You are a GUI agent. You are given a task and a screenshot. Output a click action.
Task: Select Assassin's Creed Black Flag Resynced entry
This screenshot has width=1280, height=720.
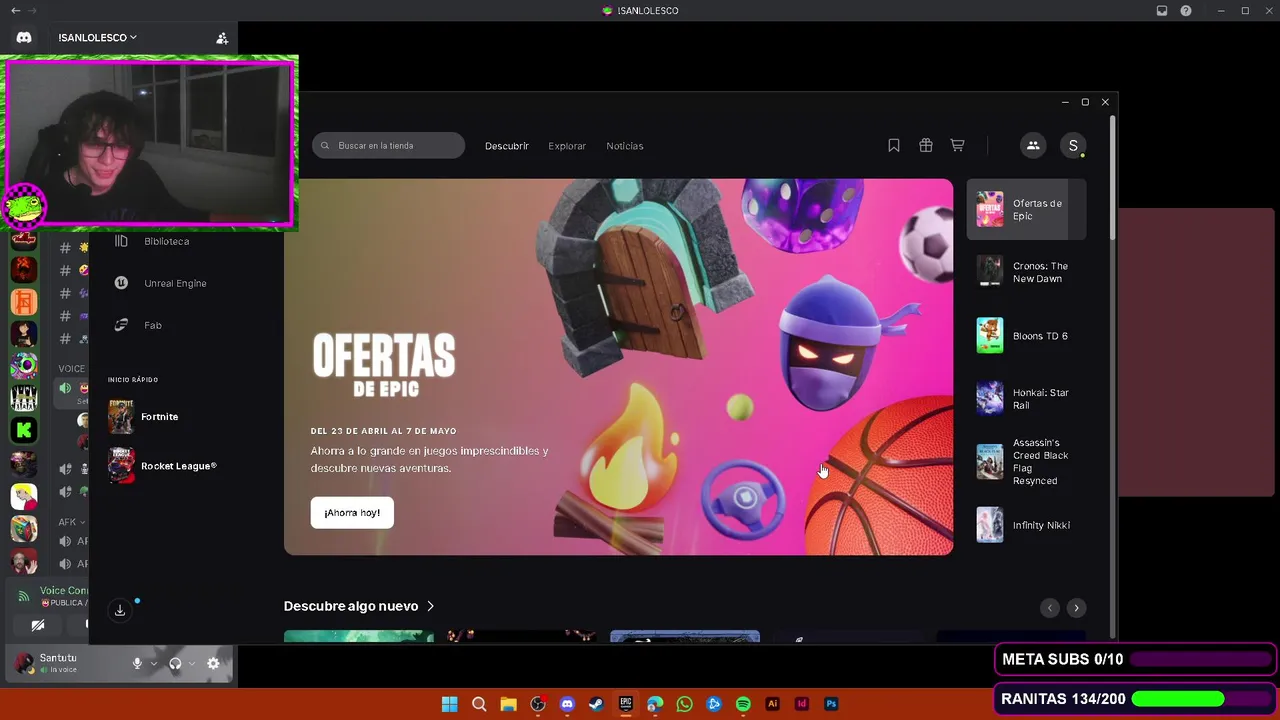1026,462
